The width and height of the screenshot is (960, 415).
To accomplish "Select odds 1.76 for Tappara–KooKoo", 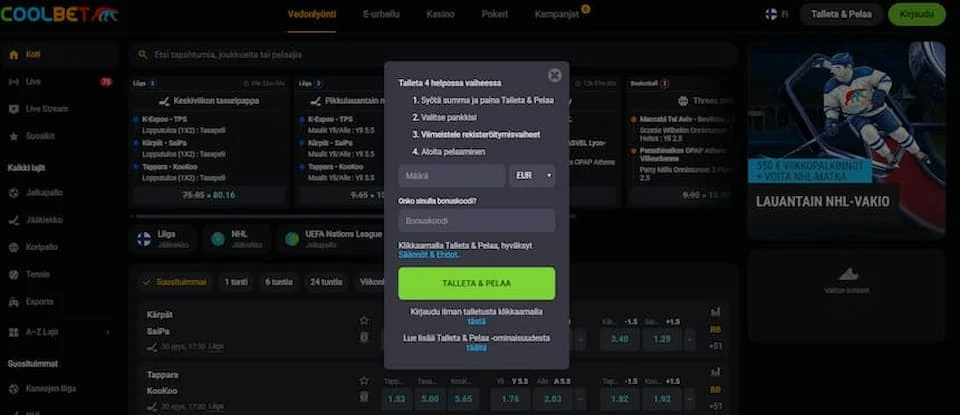I will tap(511, 399).
